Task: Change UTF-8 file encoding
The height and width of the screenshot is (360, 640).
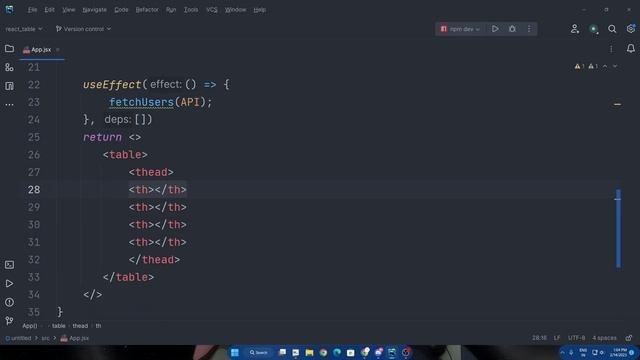Action: coord(576,338)
